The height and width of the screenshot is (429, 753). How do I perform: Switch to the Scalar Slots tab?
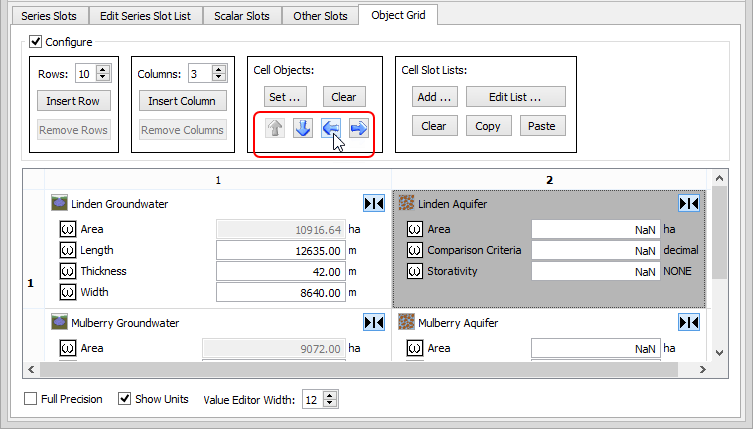click(x=242, y=16)
